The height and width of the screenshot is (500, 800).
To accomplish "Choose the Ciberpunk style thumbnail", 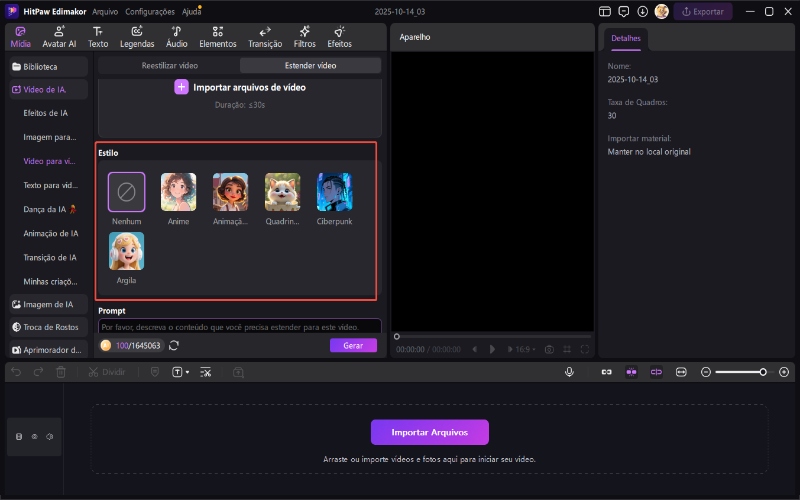I will [x=335, y=192].
